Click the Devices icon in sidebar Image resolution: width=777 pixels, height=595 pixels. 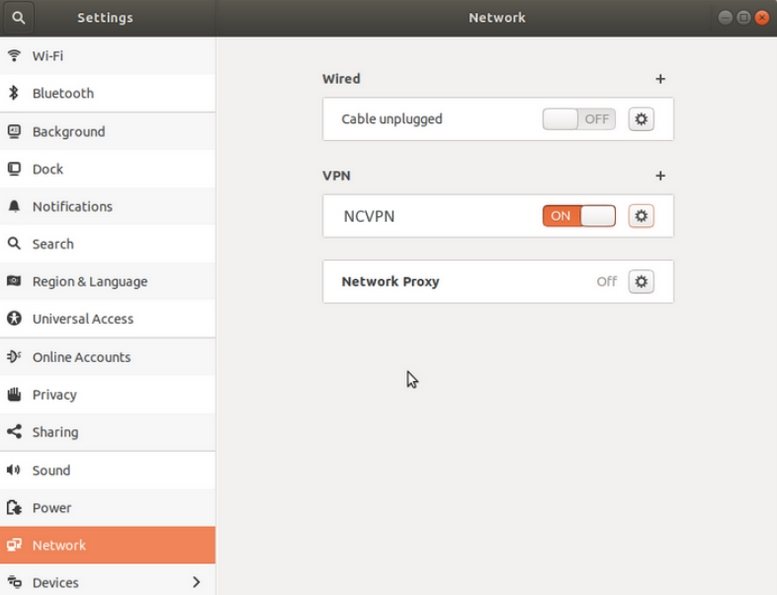click(14, 582)
